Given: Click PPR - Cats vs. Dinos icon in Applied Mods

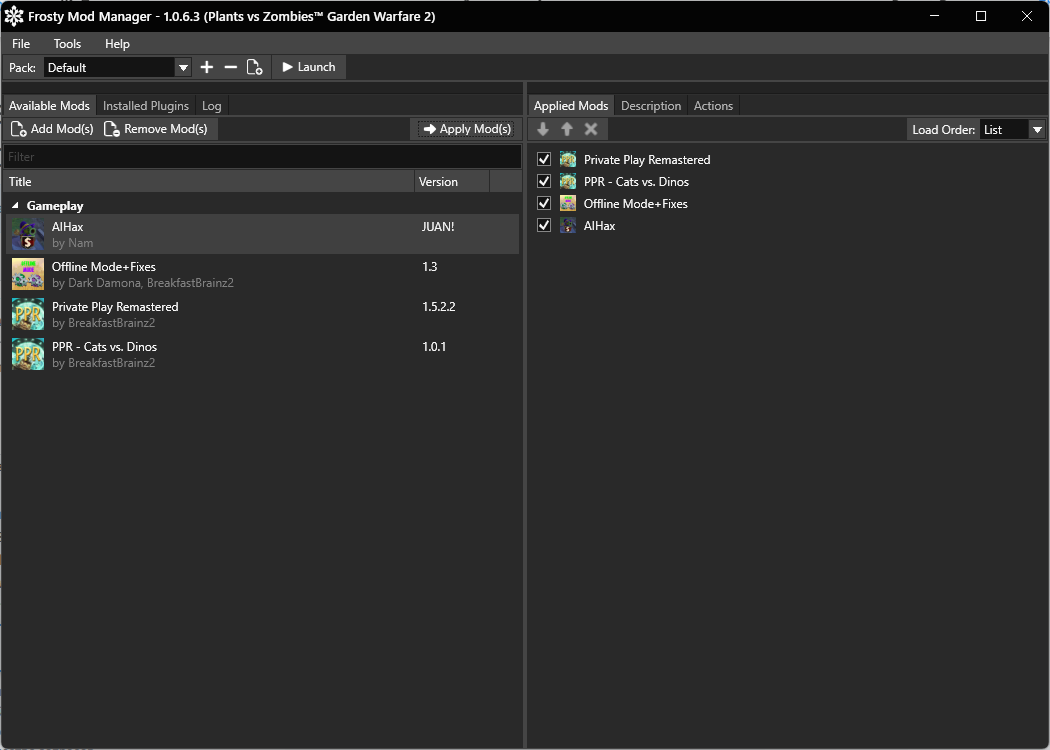Looking at the screenshot, I should [568, 181].
